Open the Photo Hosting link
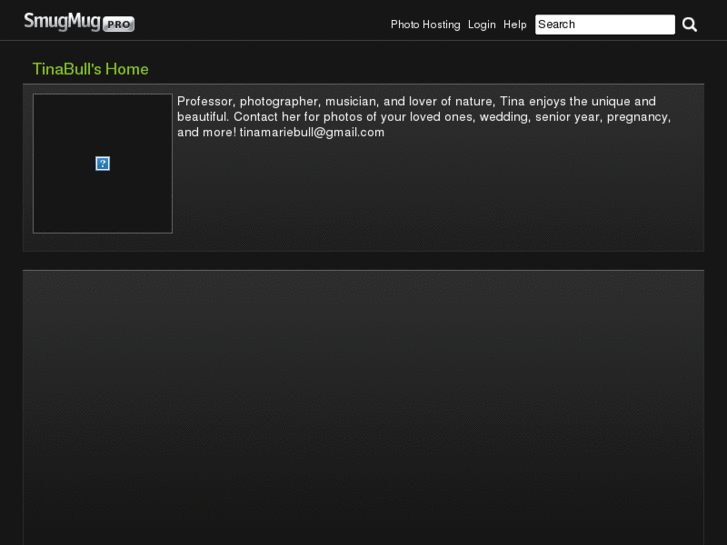 pos(425,25)
